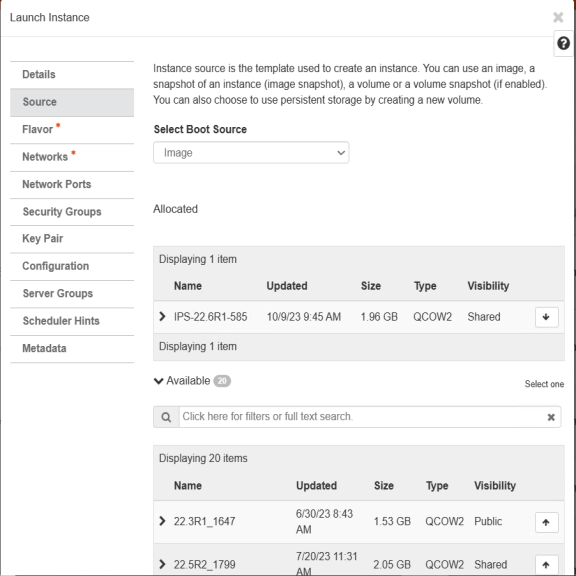This screenshot has height=576, width=576.
Task: Sort available images by Type column
Action: (x=437, y=486)
